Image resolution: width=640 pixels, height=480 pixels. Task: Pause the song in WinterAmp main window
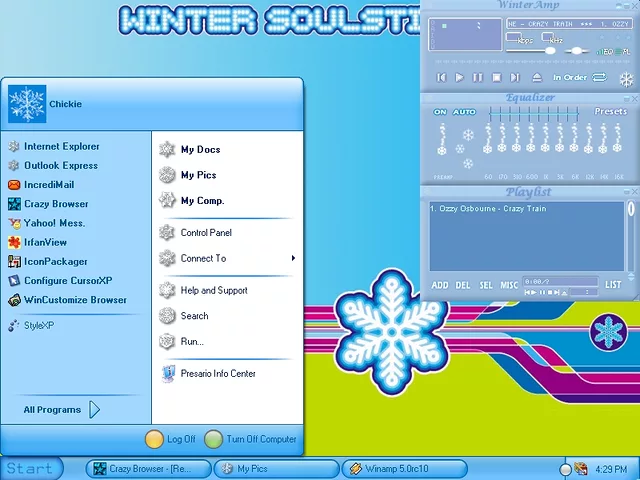[x=478, y=78]
